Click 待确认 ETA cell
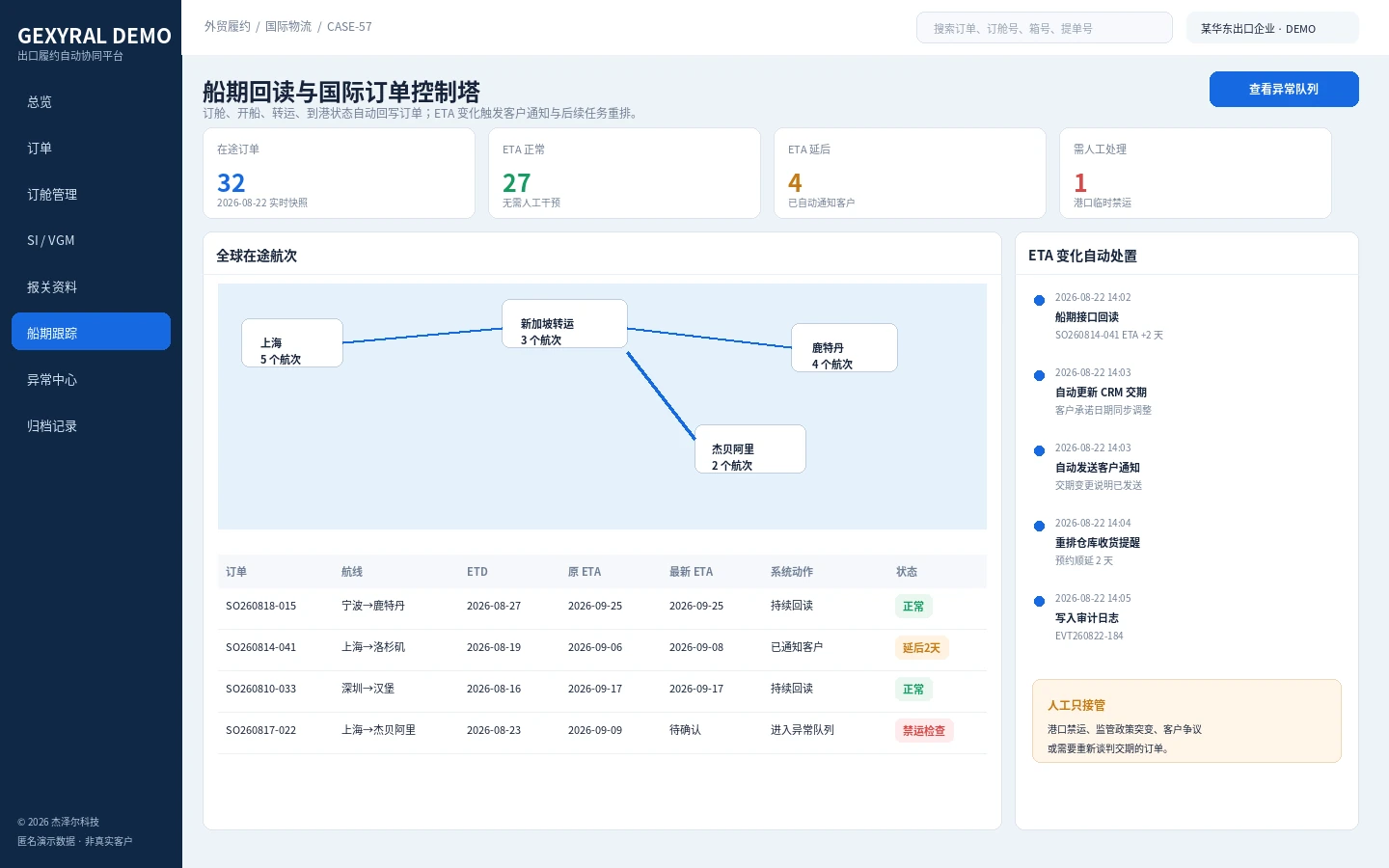This screenshot has height=868, width=1389. click(686, 730)
